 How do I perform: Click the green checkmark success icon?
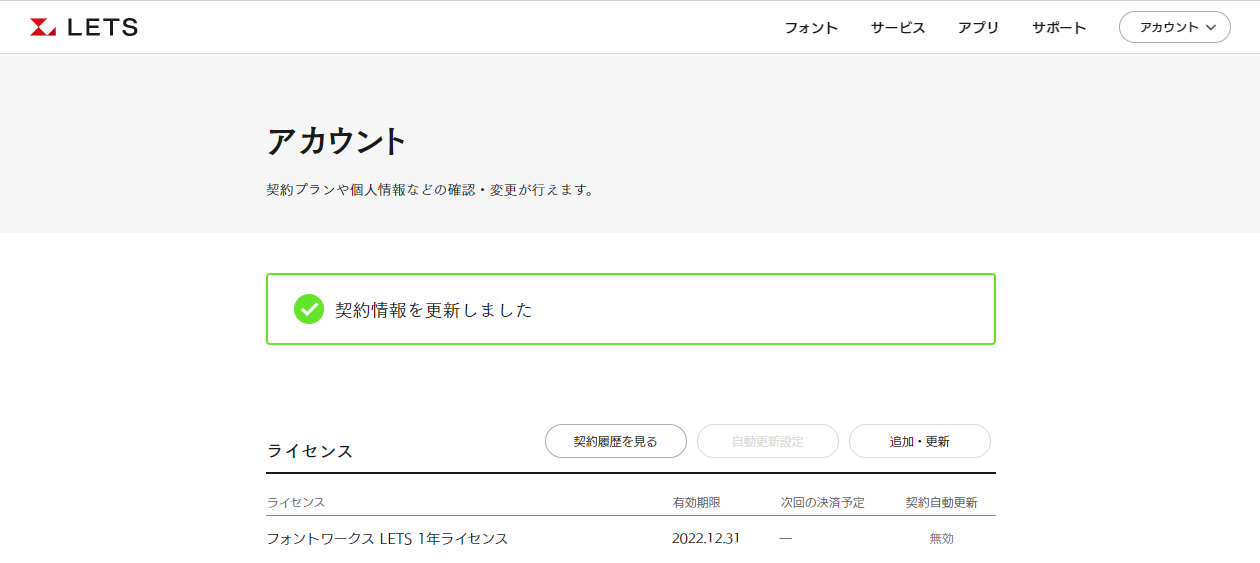pyautogui.click(x=309, y=309)
